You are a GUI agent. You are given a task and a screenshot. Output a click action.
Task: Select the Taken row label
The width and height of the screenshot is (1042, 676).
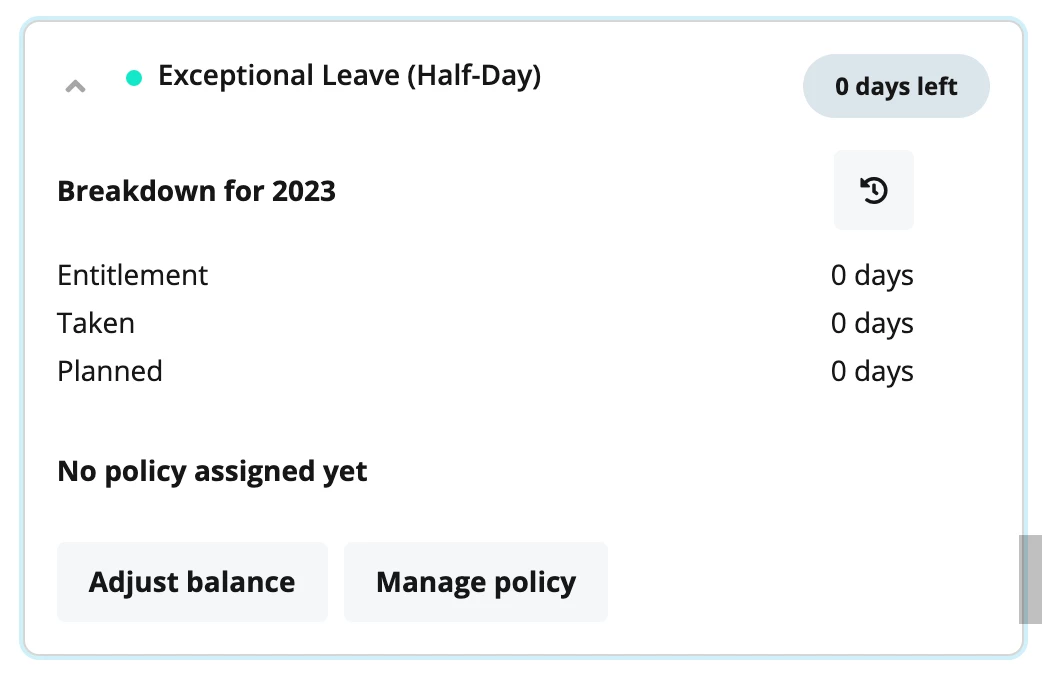coord(96,323)
